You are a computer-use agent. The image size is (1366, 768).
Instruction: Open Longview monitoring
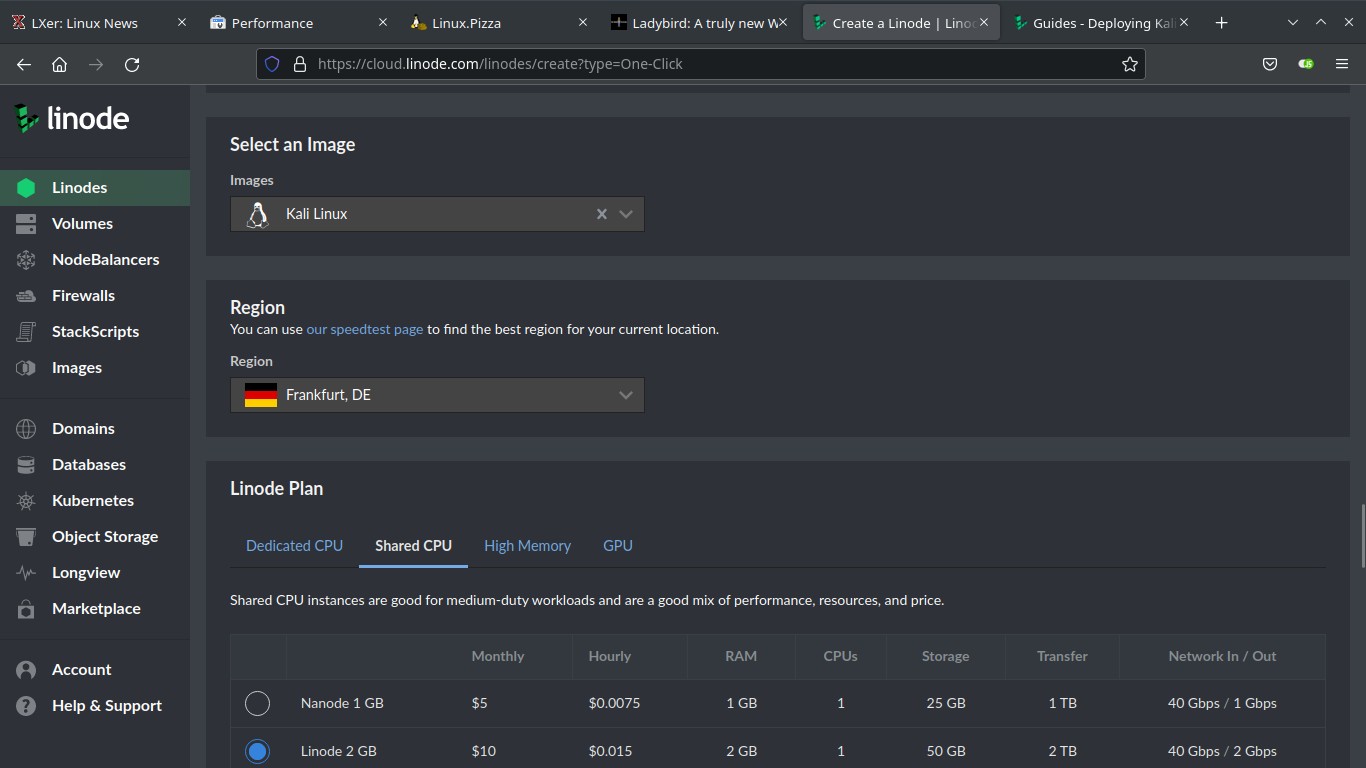(x=95, y=573)
